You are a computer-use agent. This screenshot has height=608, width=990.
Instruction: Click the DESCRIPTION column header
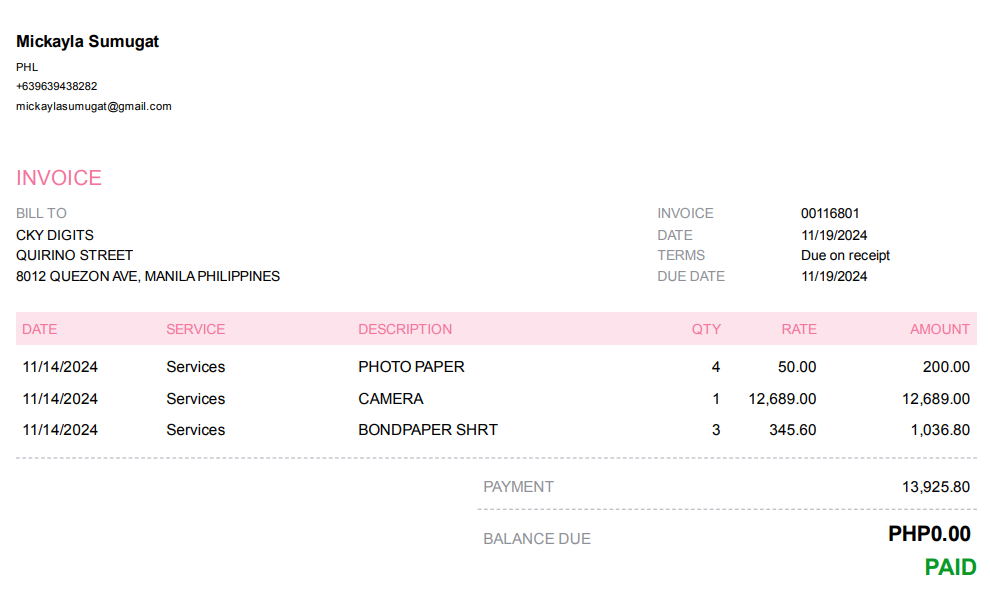(x=405, y=329)
